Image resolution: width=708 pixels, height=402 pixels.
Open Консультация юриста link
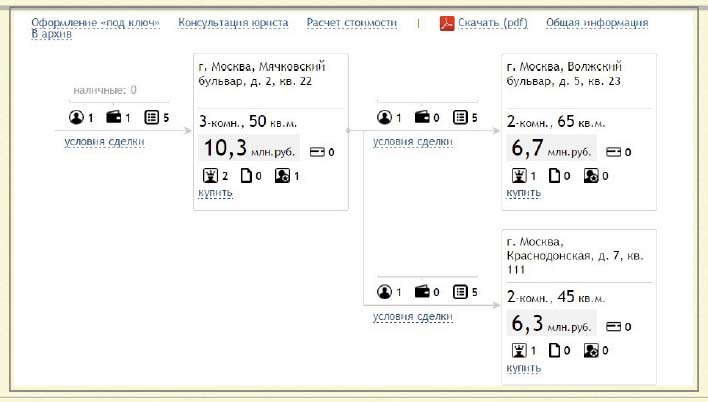pyautogui.click(x=233, y=23)
